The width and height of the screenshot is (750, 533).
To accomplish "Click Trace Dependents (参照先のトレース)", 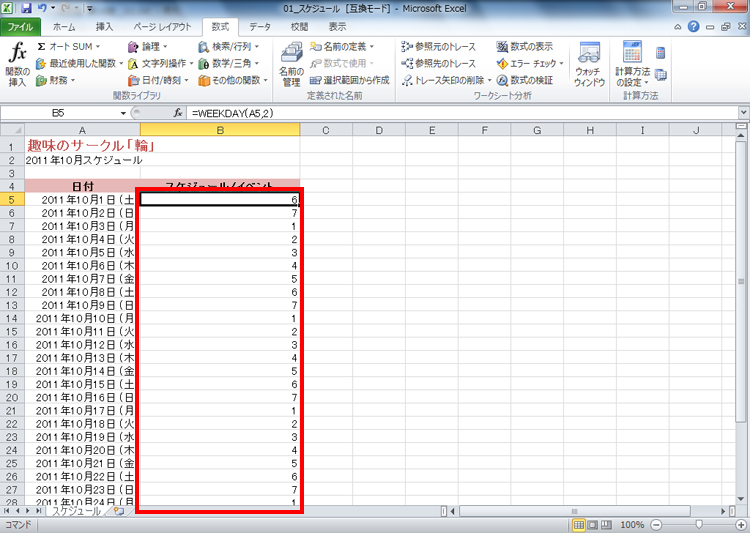I will pos(439,63).
